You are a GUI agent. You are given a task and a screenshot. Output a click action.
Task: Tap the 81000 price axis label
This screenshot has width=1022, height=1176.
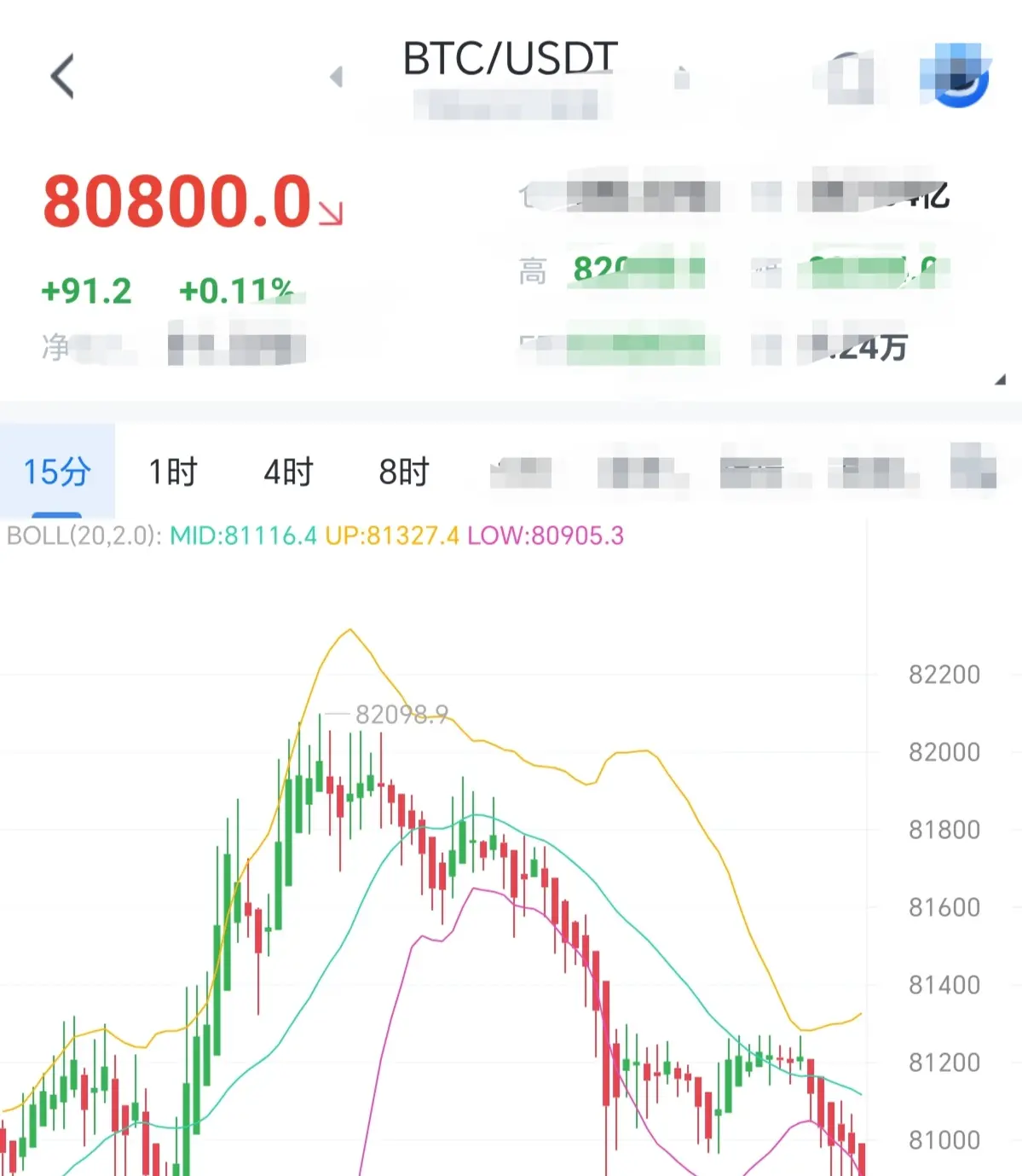(x=944, y=1140)
